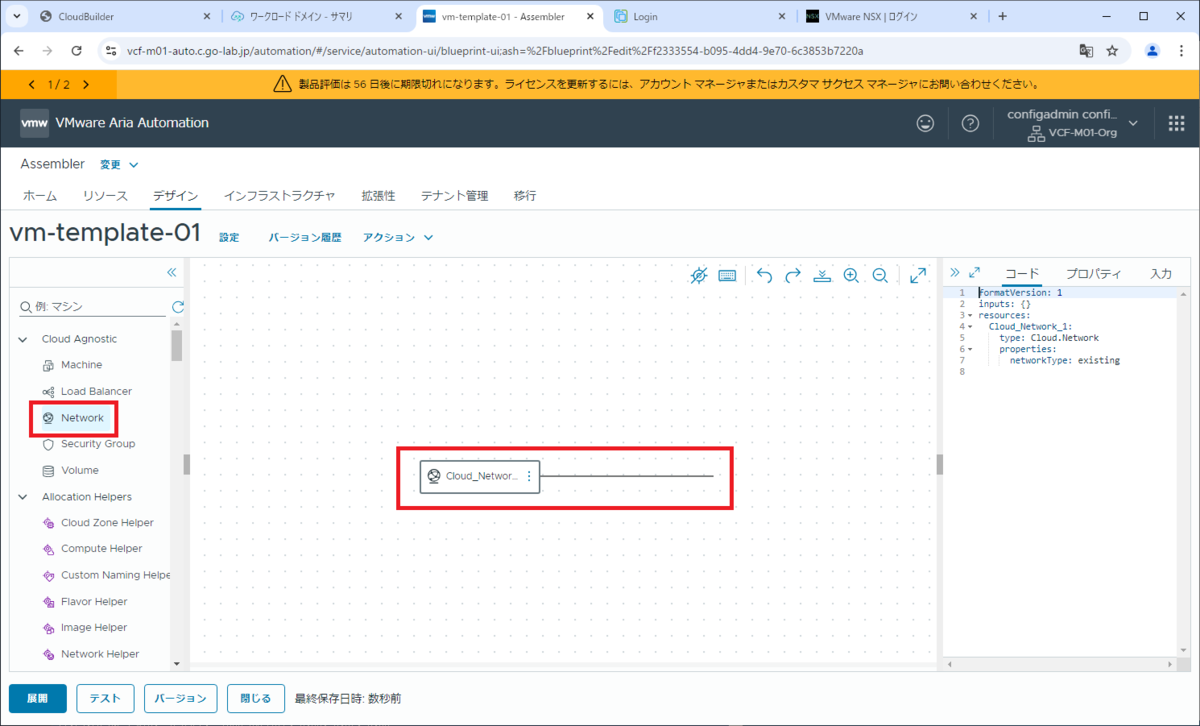The height and width of the screenshot is (726, 1200).
Task: Click the Load Balancer resource icon
Action: 48,391
